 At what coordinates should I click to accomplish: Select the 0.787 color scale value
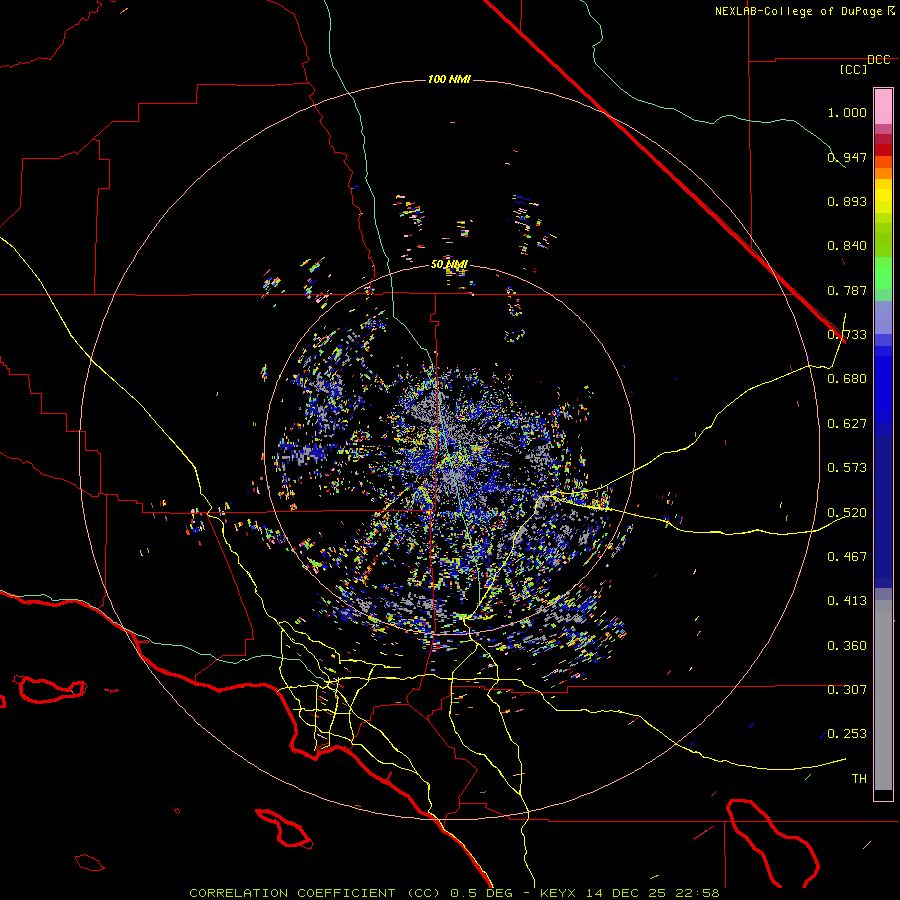click(x=847, y=290)
